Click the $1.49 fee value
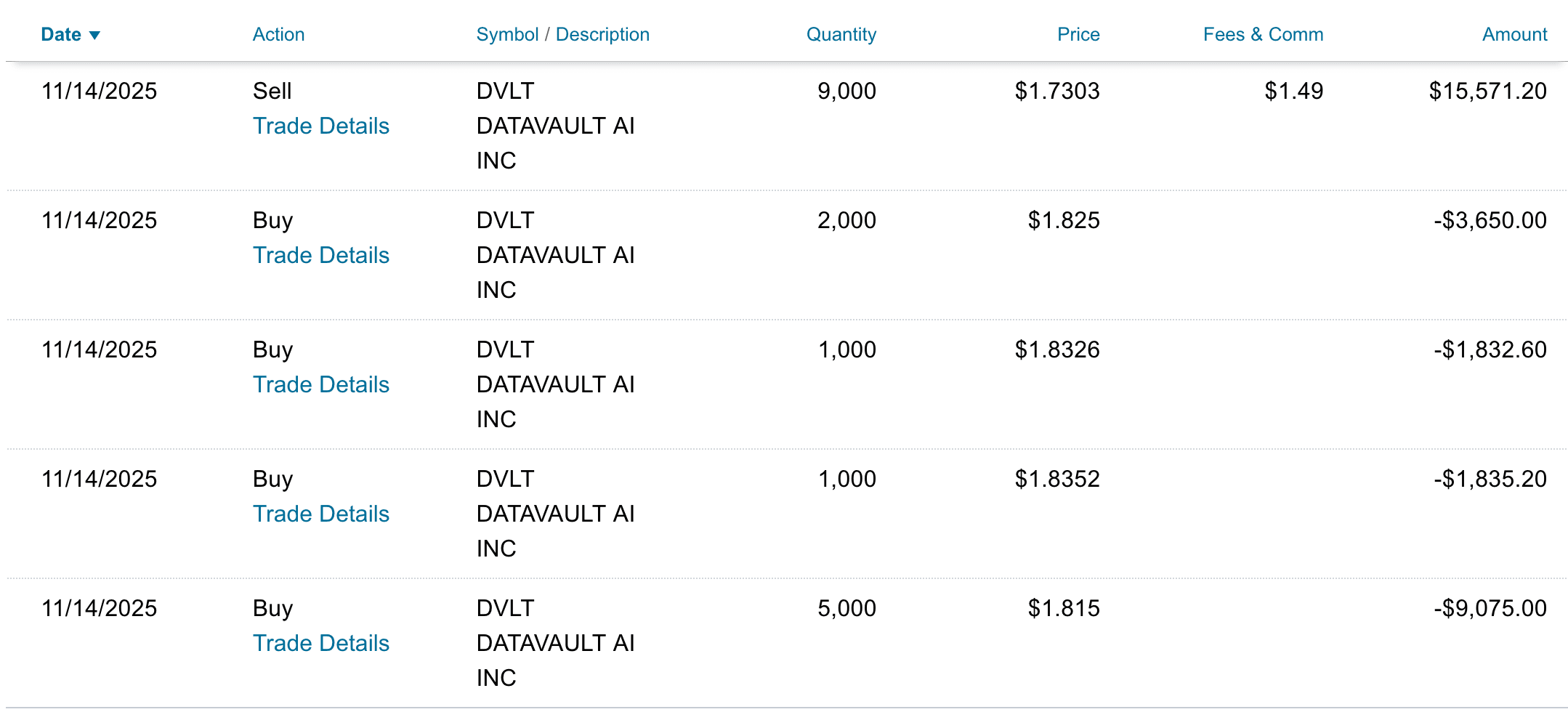Image resolution: width=1568 pixels, height=712 pixels. coord(1293,92)
